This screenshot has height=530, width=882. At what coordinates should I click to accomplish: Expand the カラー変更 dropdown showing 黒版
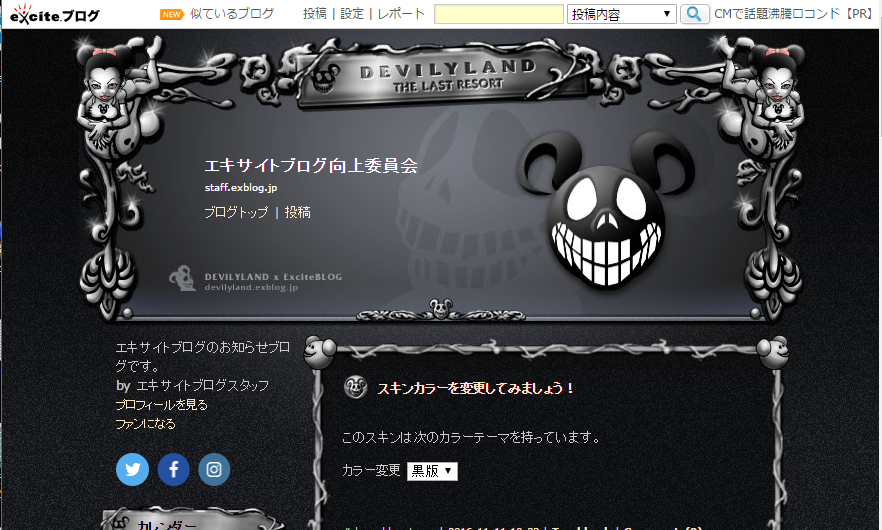[432, 471]
